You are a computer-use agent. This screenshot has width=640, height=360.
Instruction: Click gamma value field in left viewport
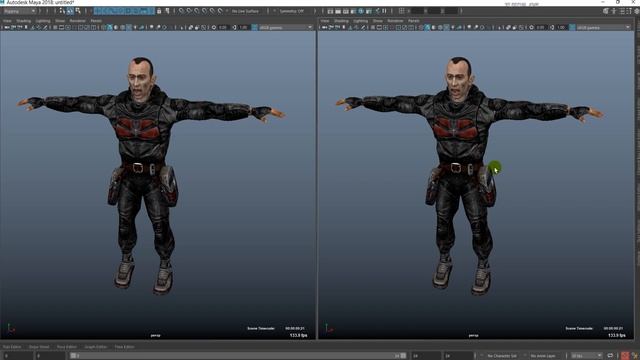coord(243,27)
